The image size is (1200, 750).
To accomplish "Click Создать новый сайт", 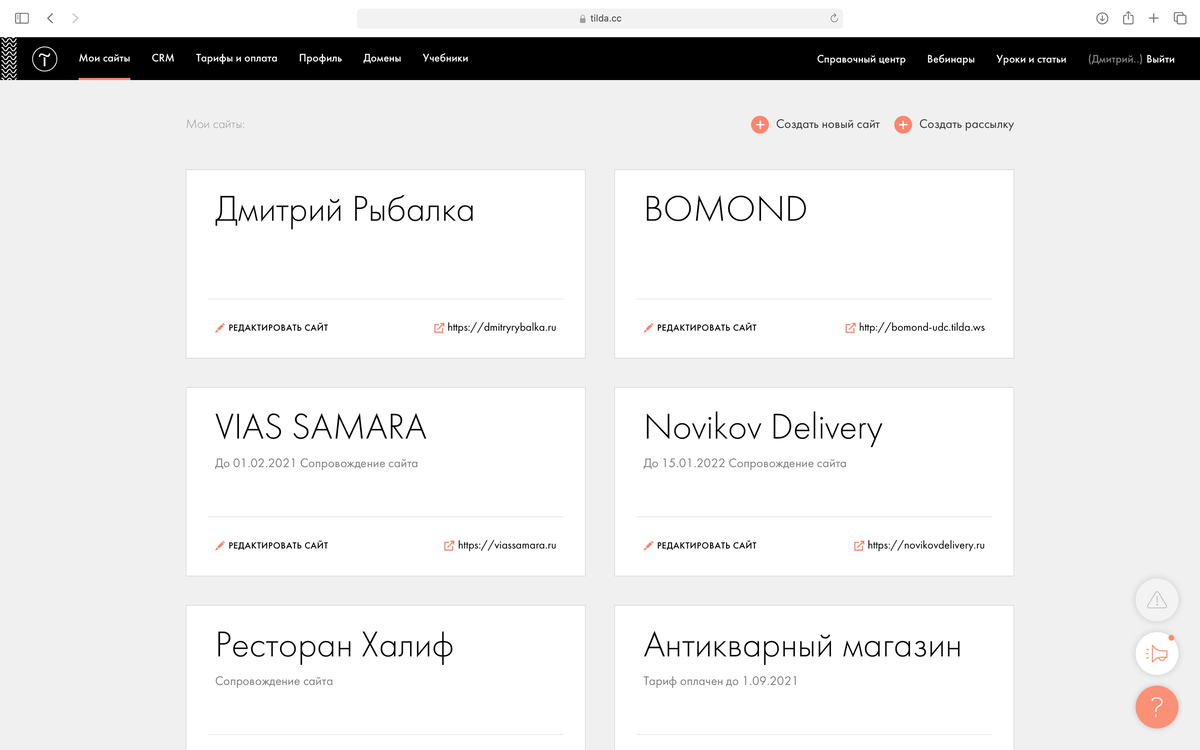I will [x=828, y=125].
